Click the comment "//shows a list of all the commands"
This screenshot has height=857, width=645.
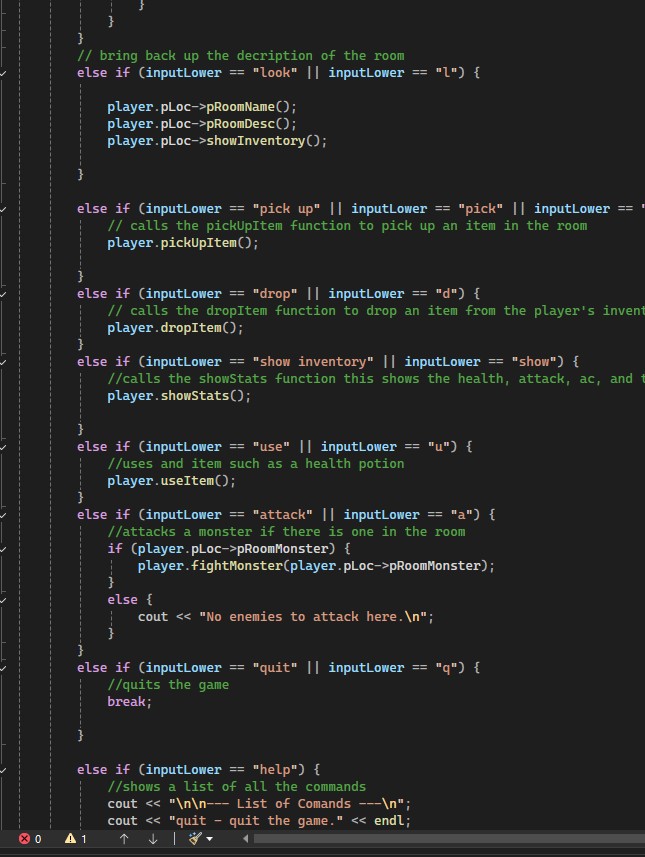237,786
